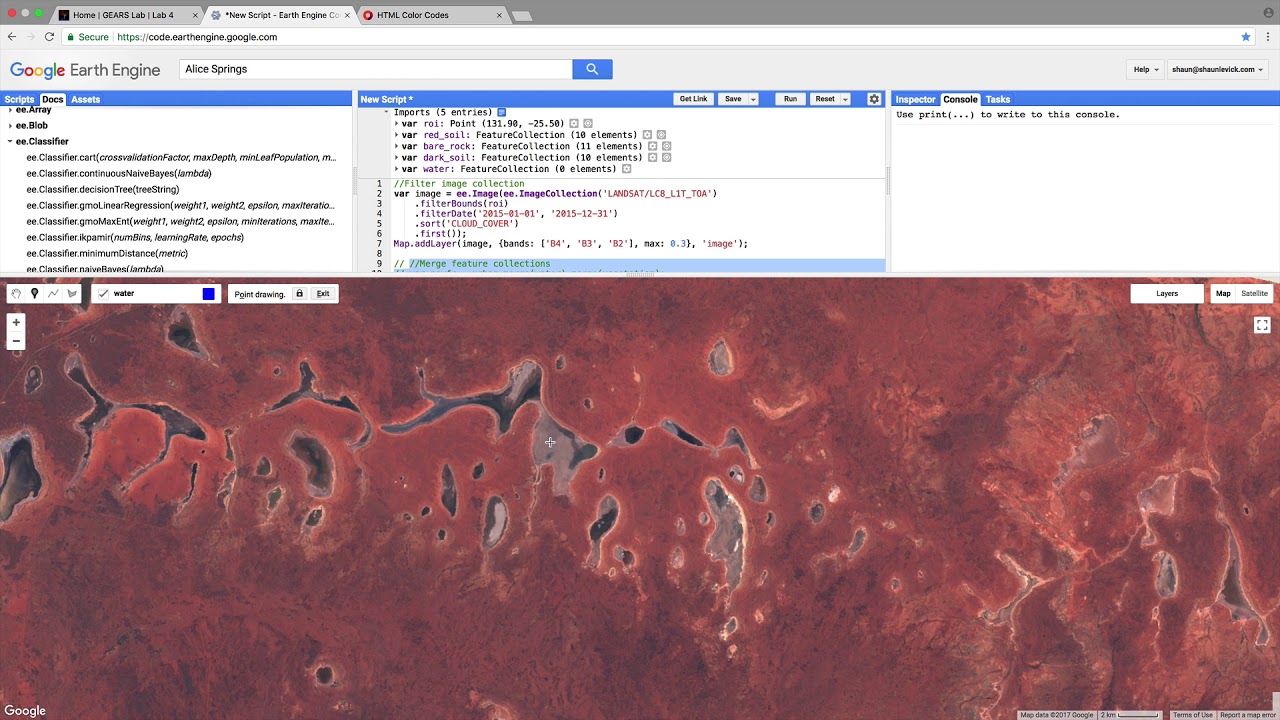Open the HTML Color Codes browser tab
This screenshot has width=1280, height=720.
pyautogui.click(x=432, y=15)
